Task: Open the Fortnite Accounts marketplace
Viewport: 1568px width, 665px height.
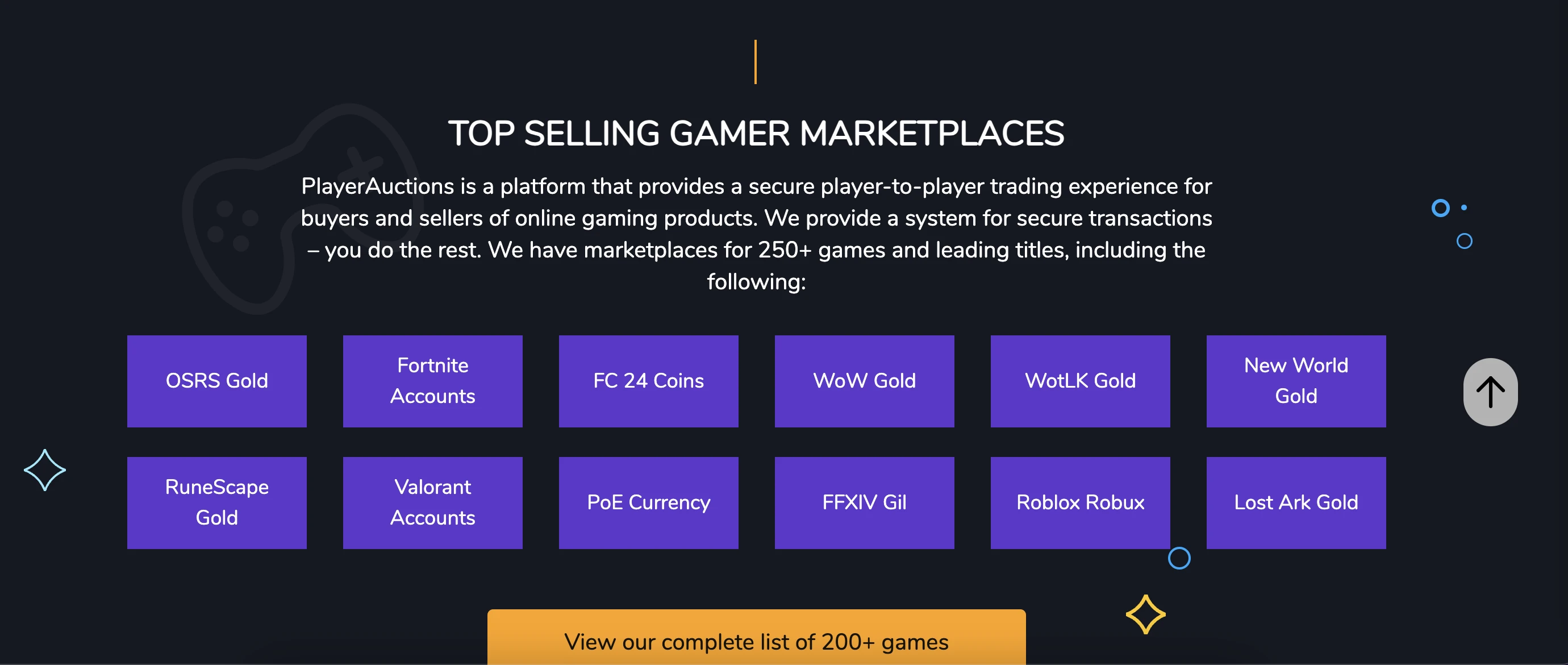Action: 433,381
